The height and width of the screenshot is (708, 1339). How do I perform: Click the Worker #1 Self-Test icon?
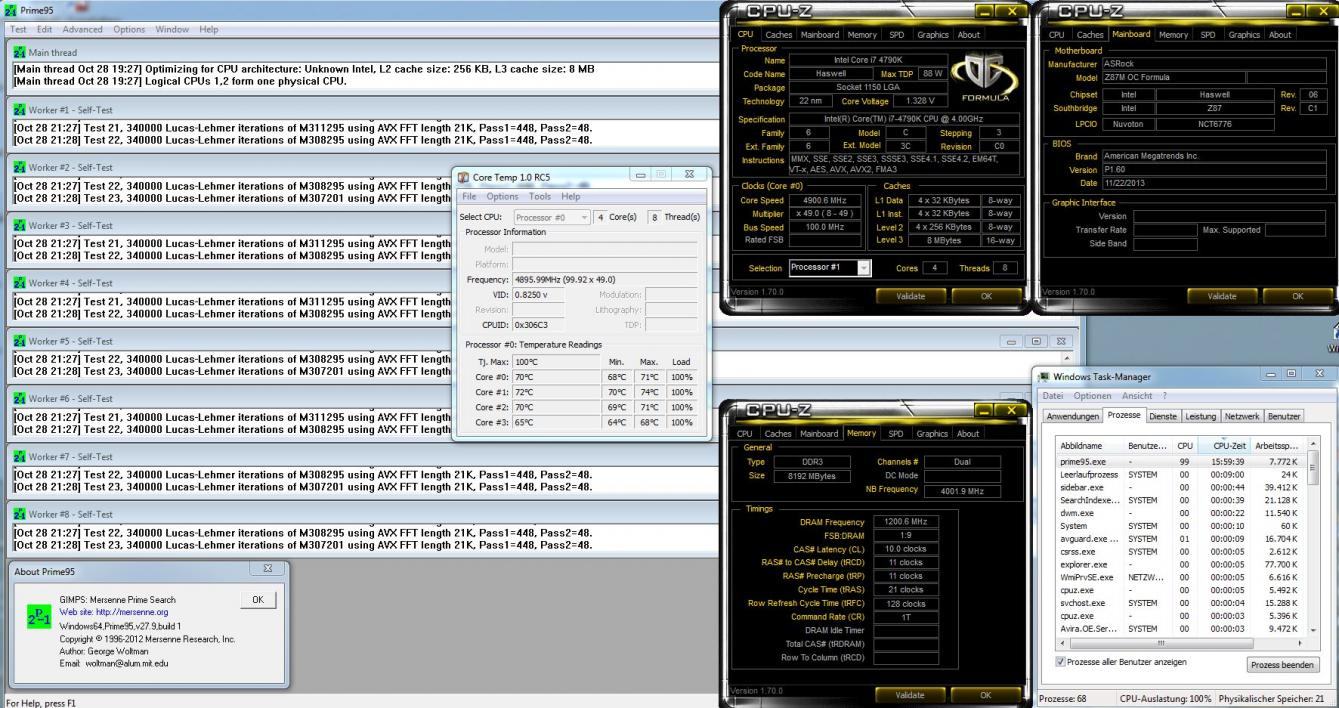tap(20, 110)
